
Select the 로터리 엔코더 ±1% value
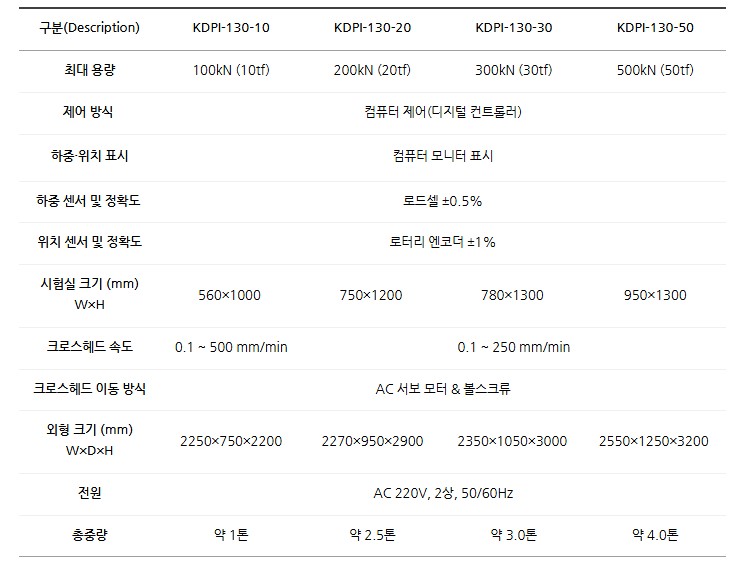coord(443,242)
